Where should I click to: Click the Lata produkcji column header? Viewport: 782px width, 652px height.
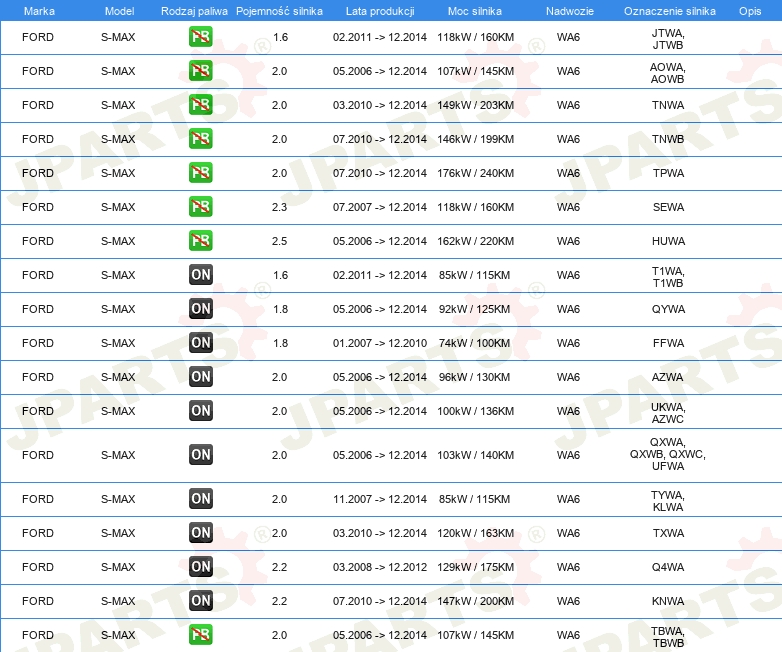pos(380,11)
